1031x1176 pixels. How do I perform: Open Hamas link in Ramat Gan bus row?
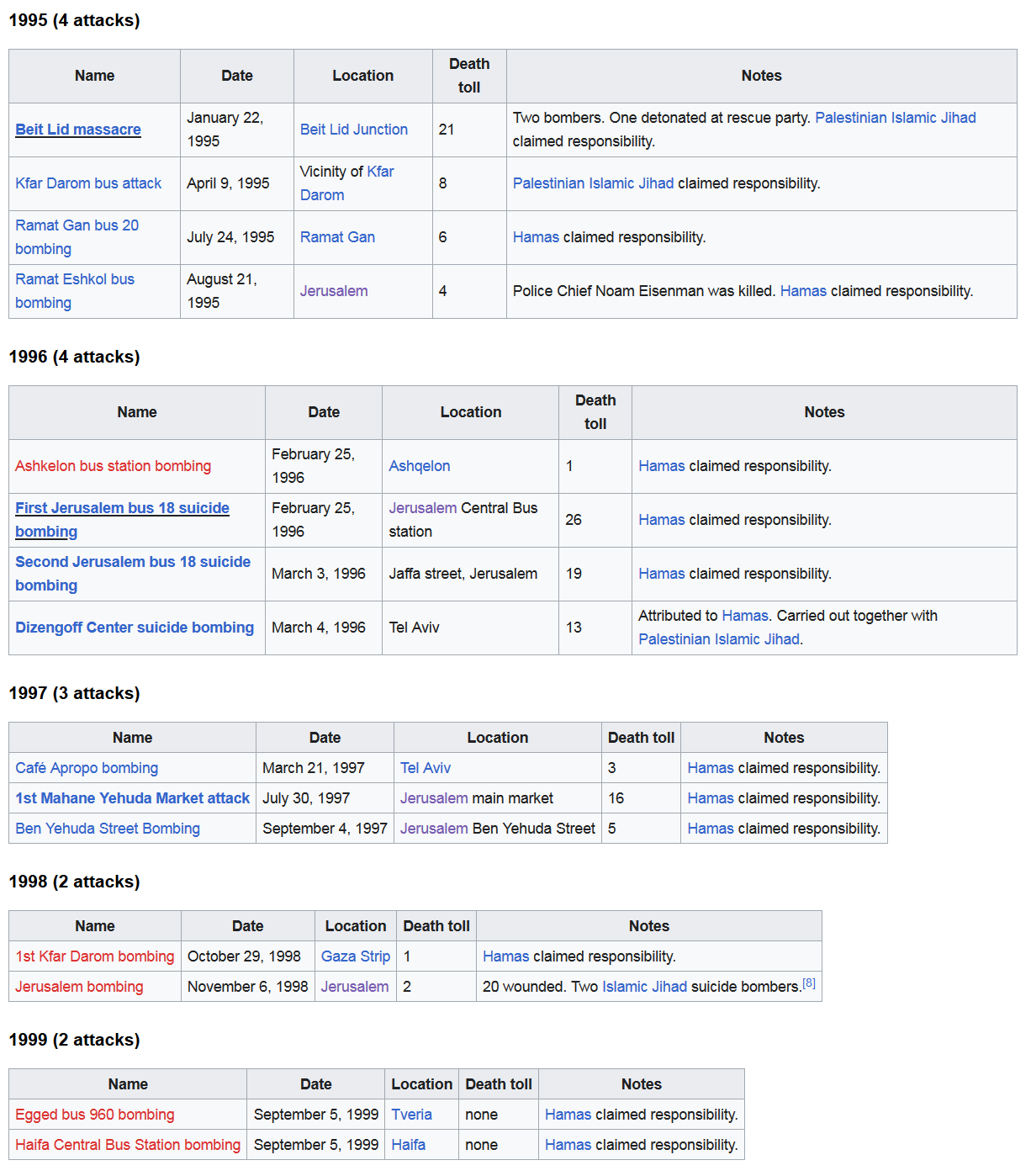[x=536, y=237]
